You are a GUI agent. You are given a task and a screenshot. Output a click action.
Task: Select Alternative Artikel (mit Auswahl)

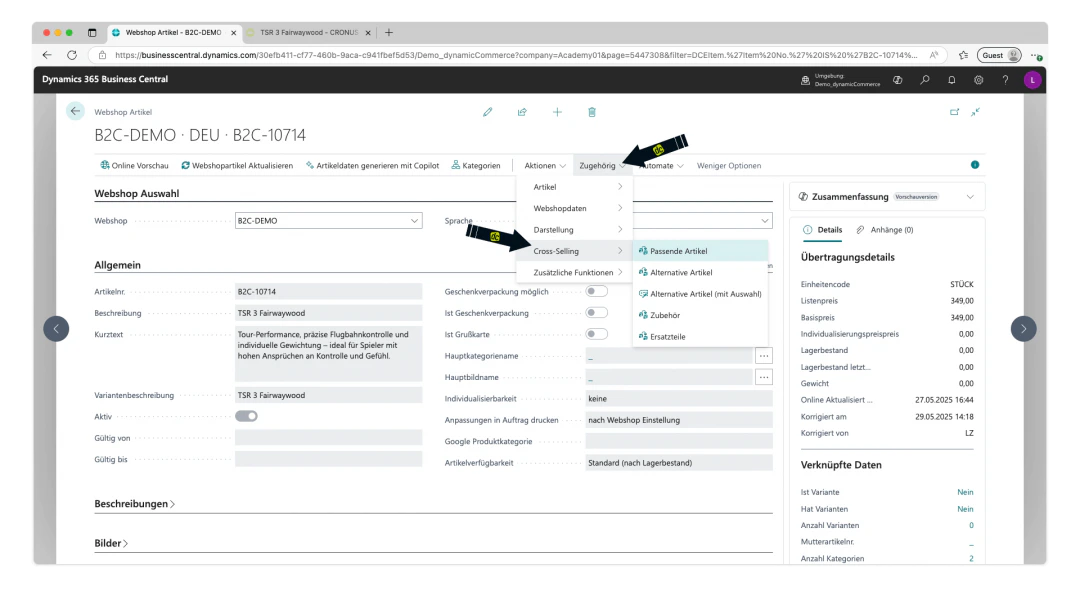(x=700, y=293)
